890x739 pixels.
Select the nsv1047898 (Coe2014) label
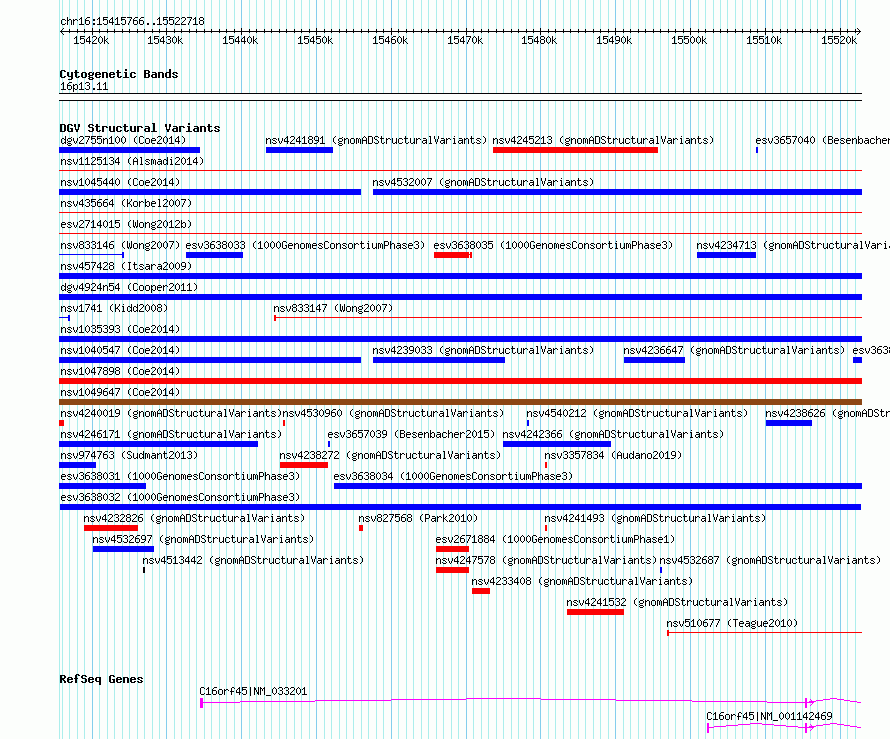pyautogui.click(x=120, y=371)
